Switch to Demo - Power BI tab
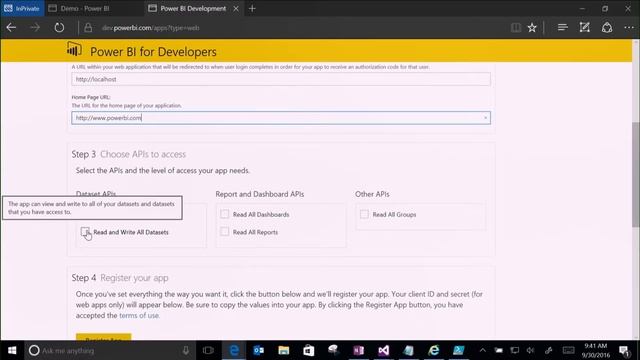Image resolution: width=640 pixels, height=360 pixels. (85, 8)
